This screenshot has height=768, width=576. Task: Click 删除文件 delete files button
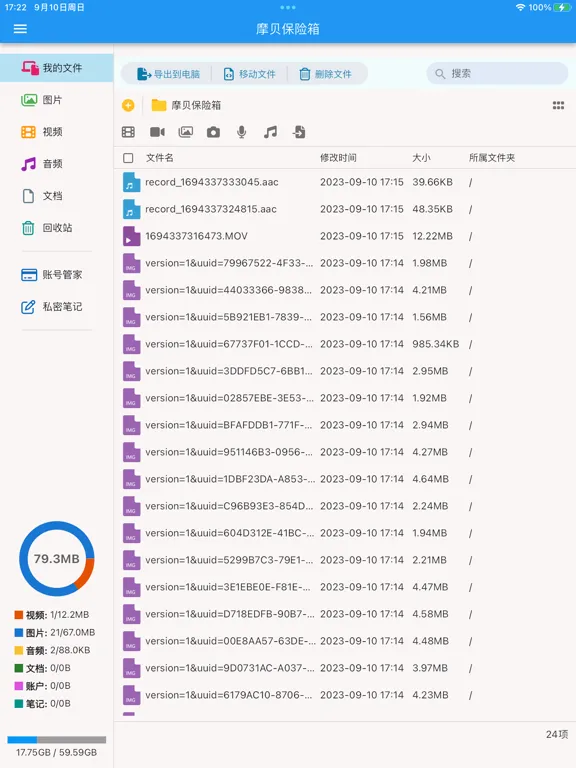(326, 74)
